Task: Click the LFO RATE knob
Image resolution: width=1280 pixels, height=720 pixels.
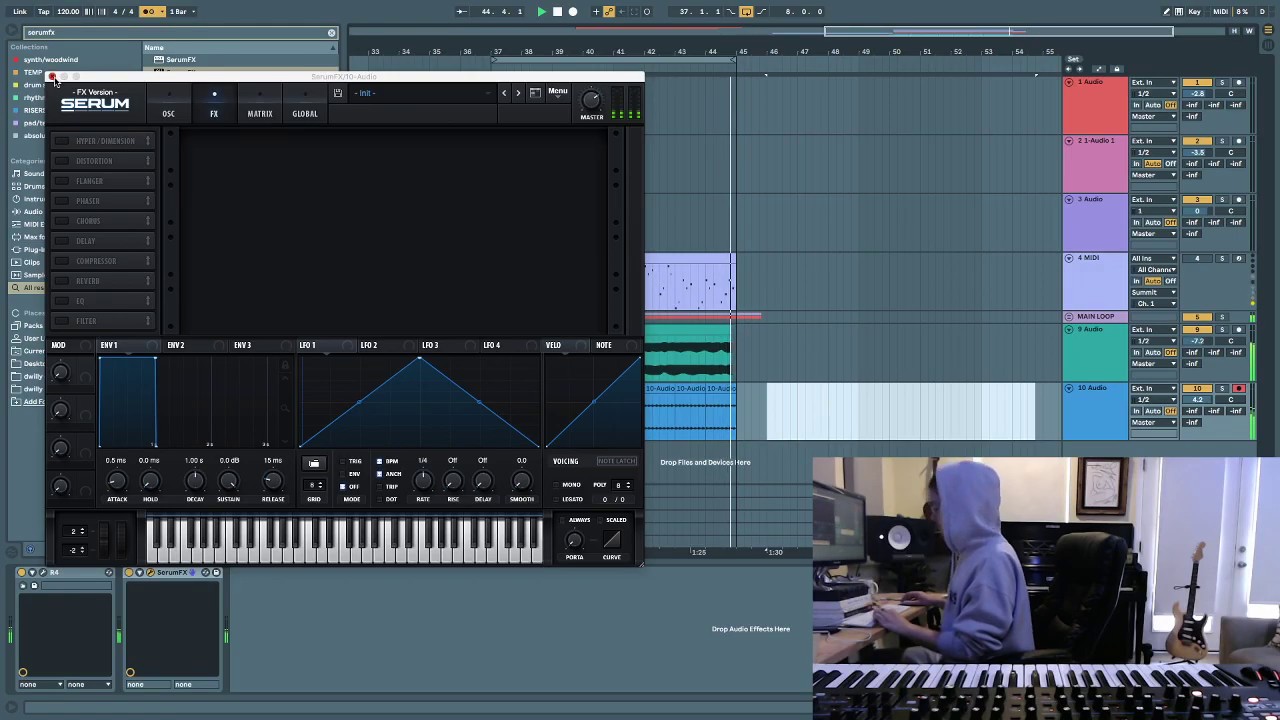Action: tap(423, 482)
